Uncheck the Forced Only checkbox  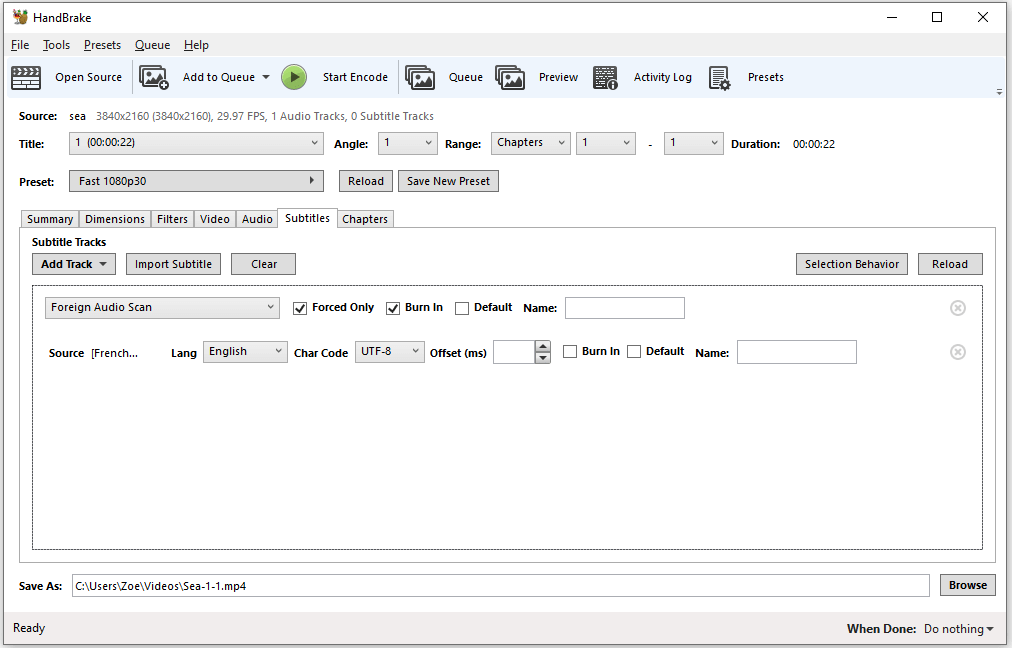300,308
